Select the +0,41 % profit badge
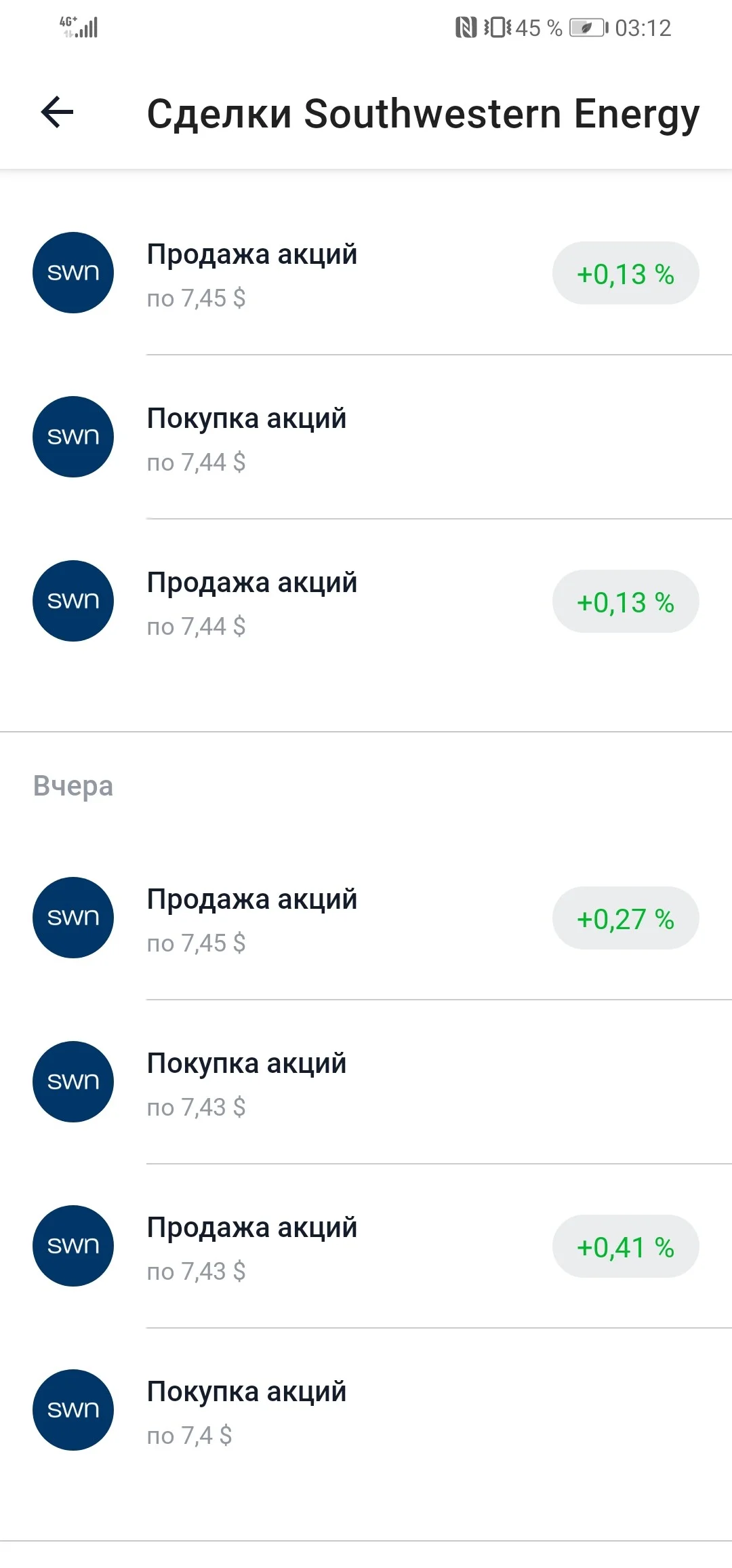The height and width of the screenshot is (1568, 732). click(x=626, y=1247)
